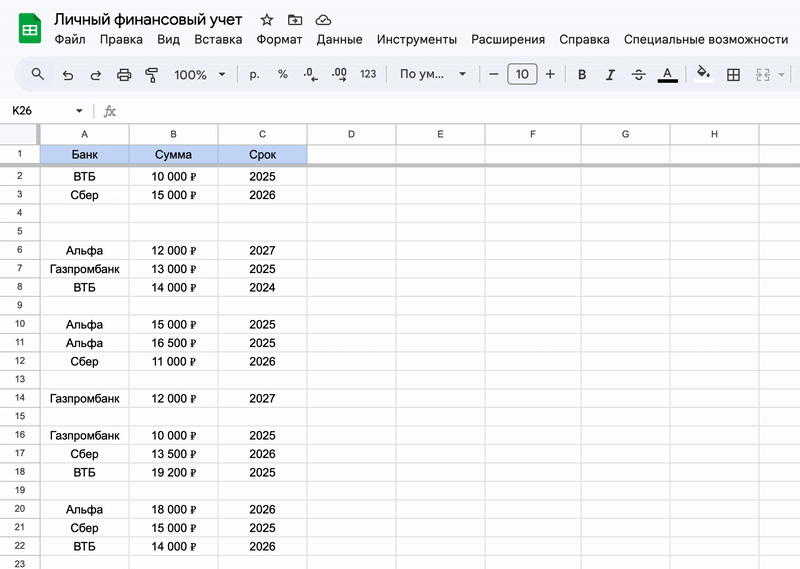Open the Вставка menu
Screen dimensions: 800x569
coord(218,39)
